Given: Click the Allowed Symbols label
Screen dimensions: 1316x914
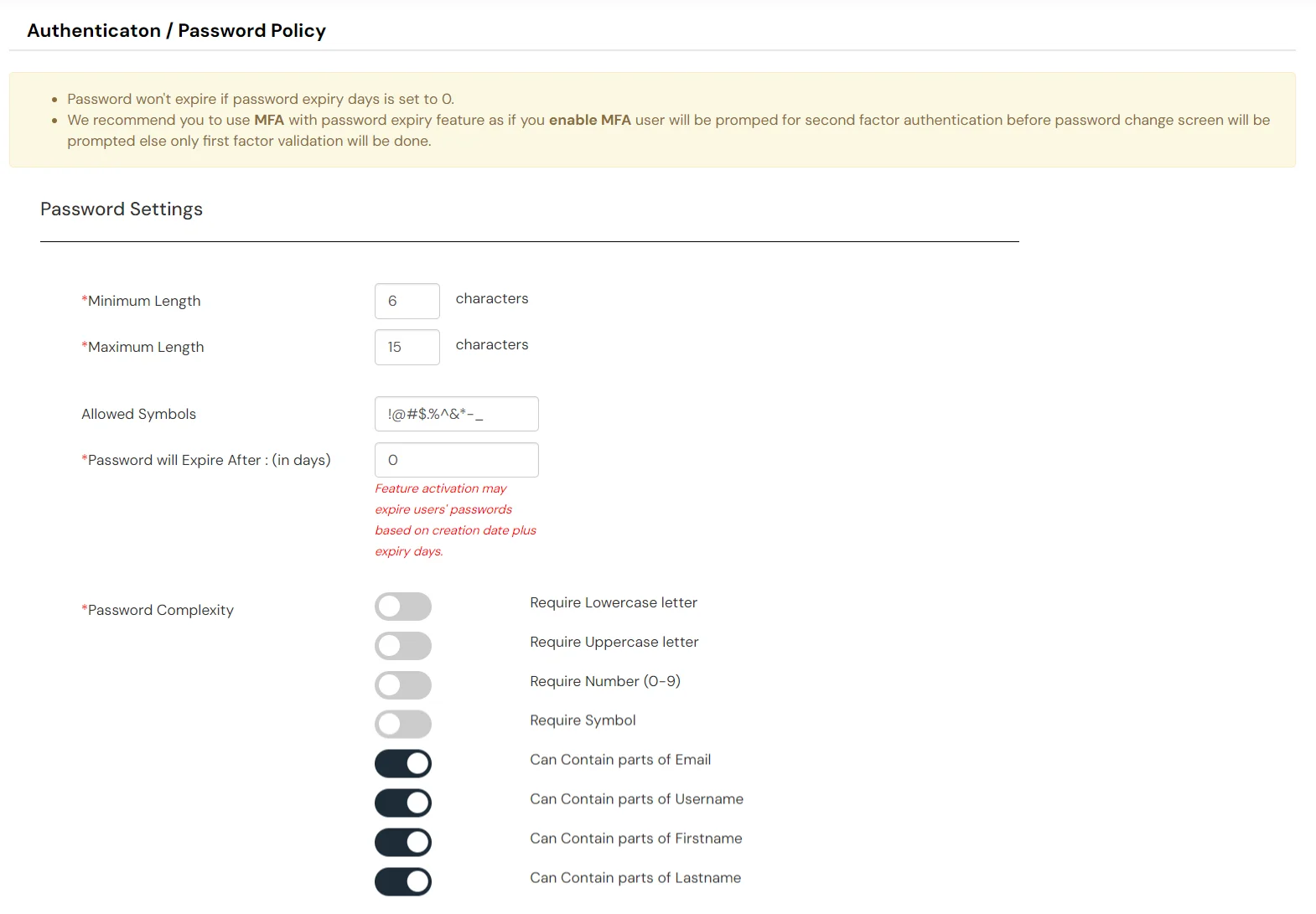Looking at the screenshot, I should tap(139, 414).
